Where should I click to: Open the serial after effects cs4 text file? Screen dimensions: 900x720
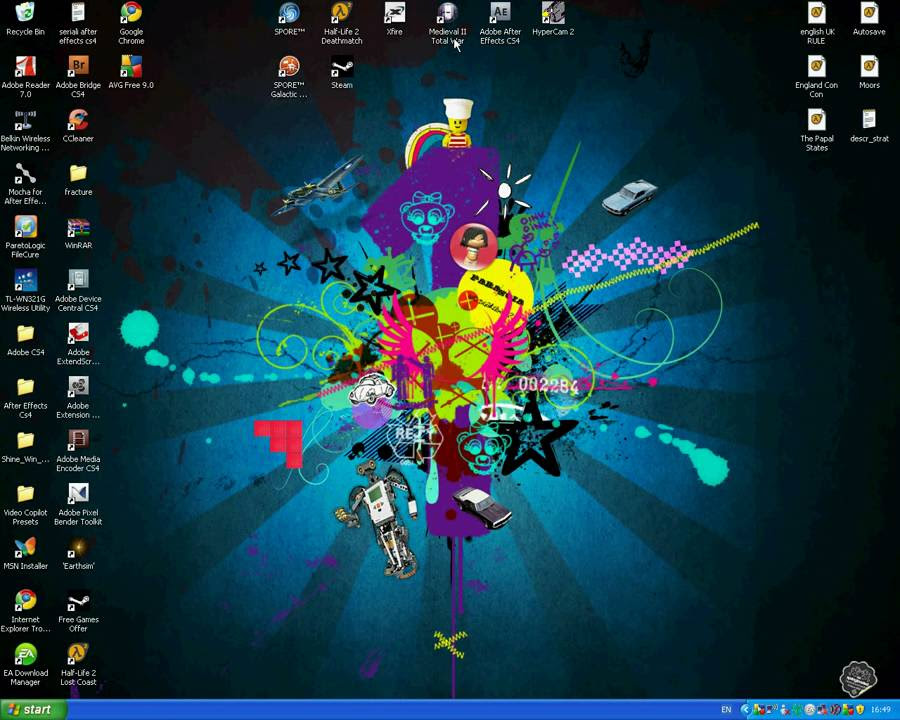pos(78,13)
